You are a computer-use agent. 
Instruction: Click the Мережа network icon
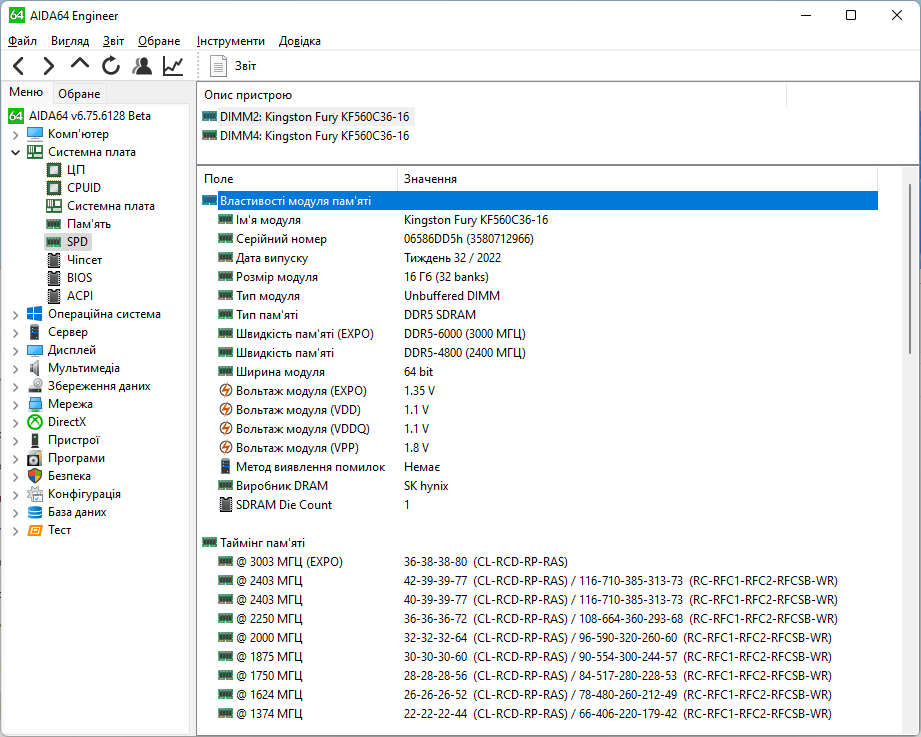coord(35,404)
